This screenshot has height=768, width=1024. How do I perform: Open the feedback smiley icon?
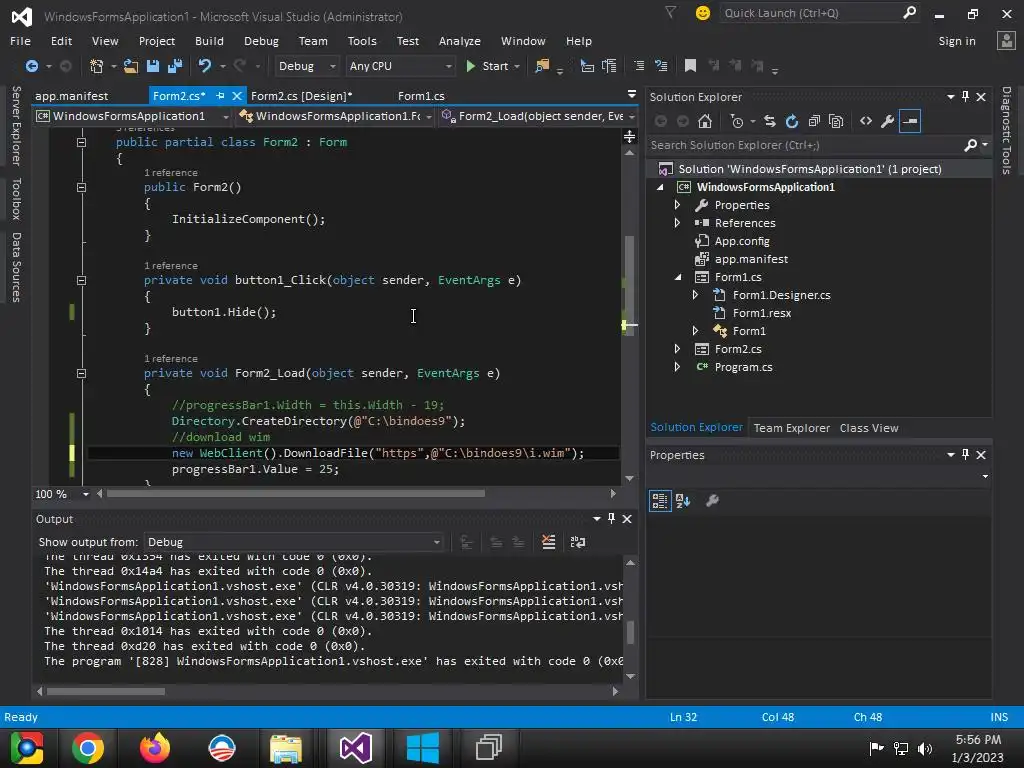[x=703, y=13]
